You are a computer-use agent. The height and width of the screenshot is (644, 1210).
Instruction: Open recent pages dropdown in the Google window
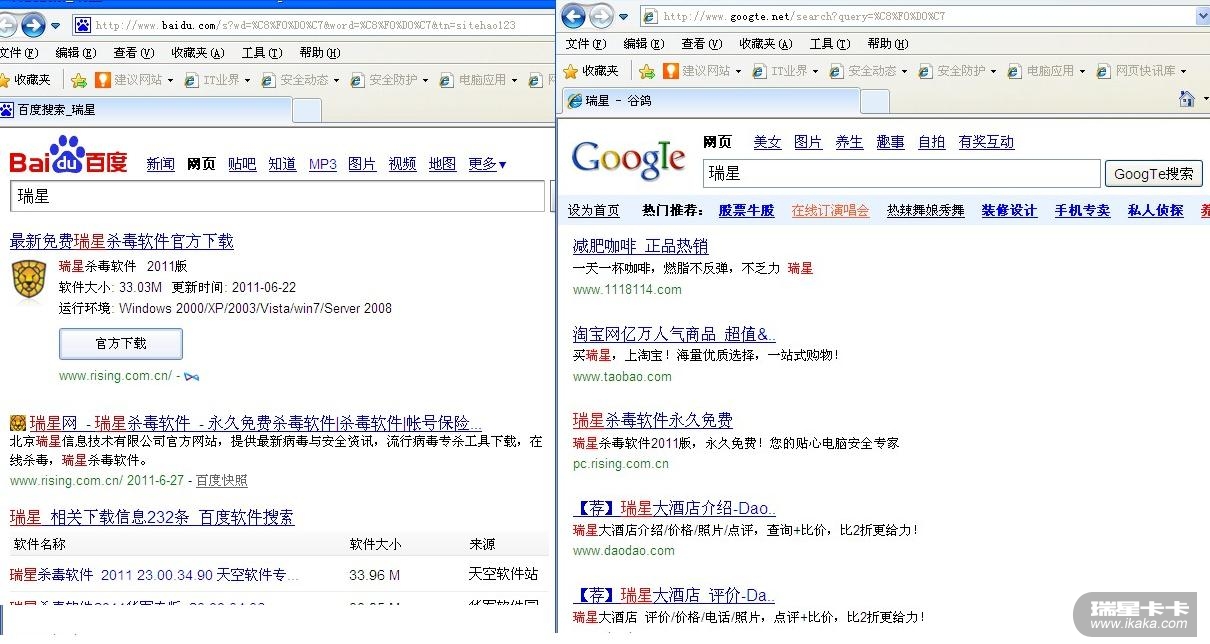pyautogui.click(x=624, y=16)
